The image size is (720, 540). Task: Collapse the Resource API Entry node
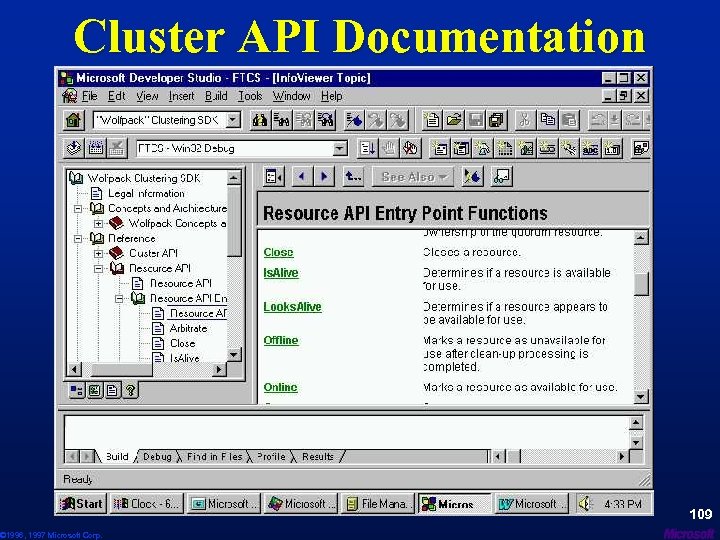pyautogui.click(x=119, y=298)
